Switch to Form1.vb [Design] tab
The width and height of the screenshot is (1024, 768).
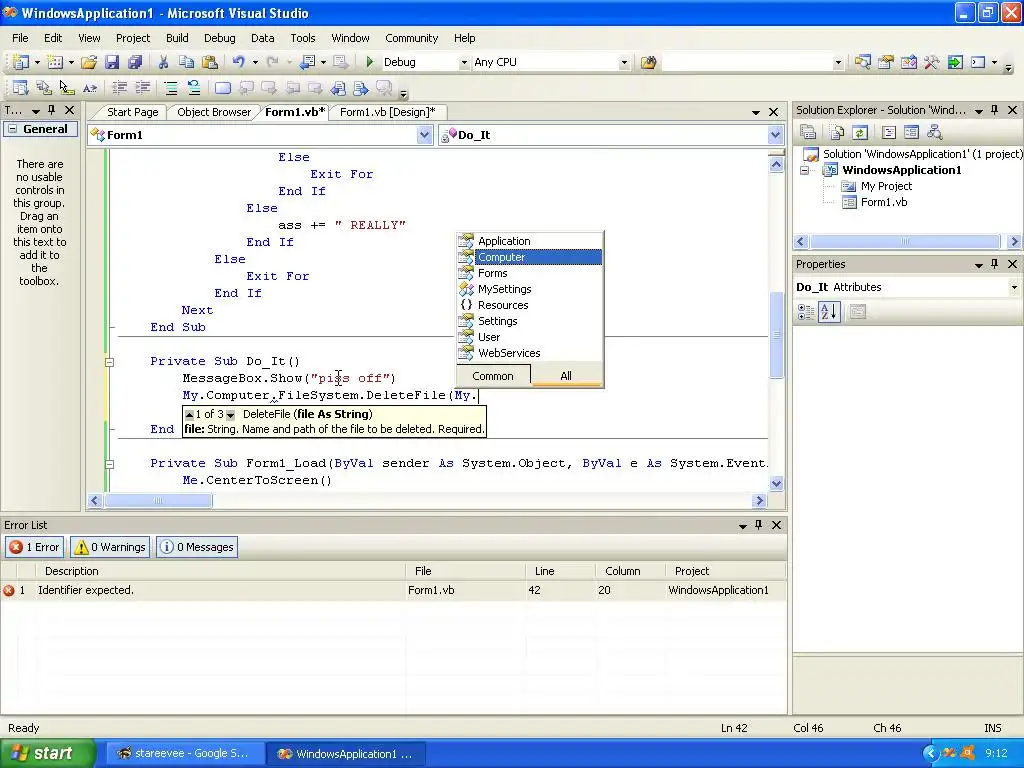pos(387,112)
